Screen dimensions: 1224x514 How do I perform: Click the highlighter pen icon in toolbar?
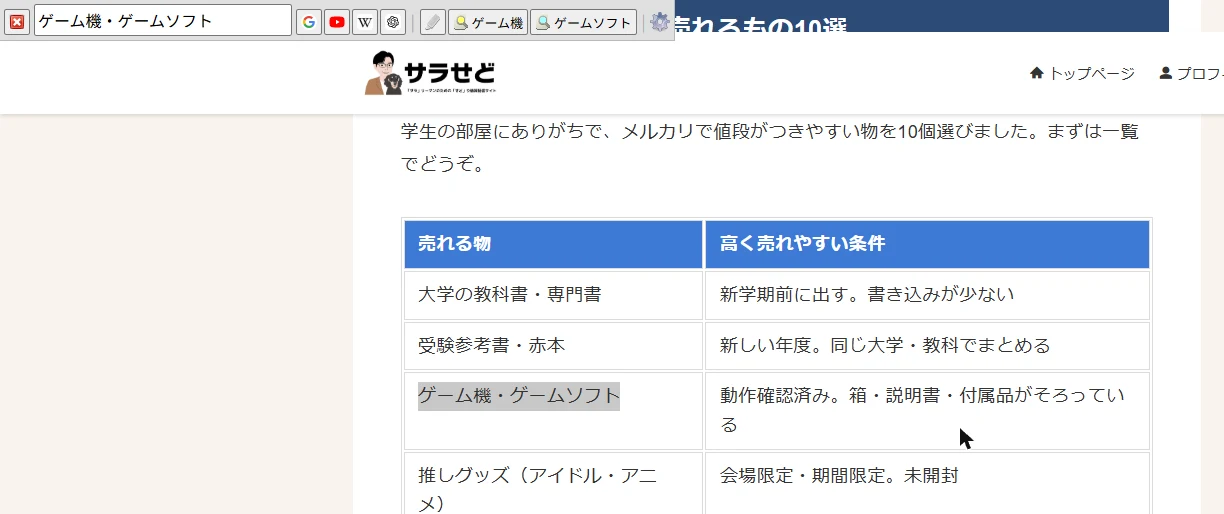tap(432, 22)
